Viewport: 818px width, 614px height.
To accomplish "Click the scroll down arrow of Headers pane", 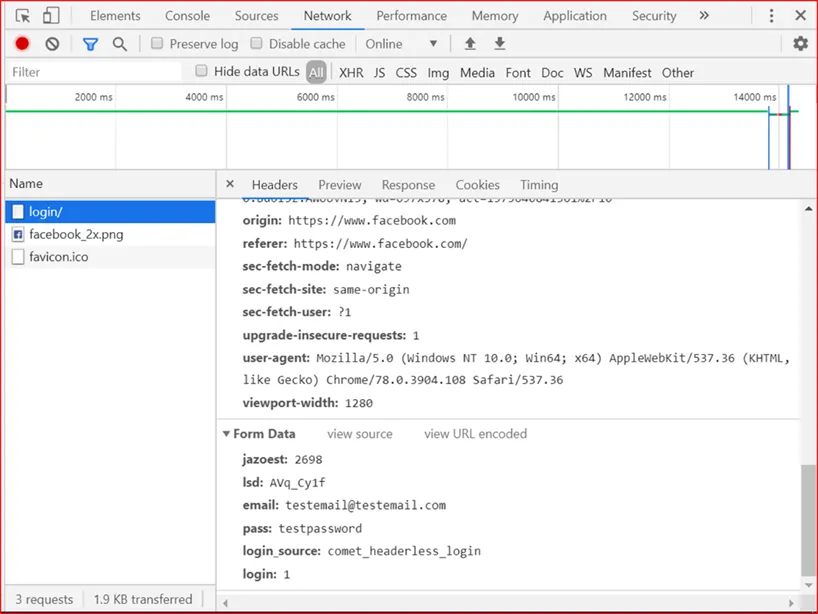I will click(x=809, y=585).
